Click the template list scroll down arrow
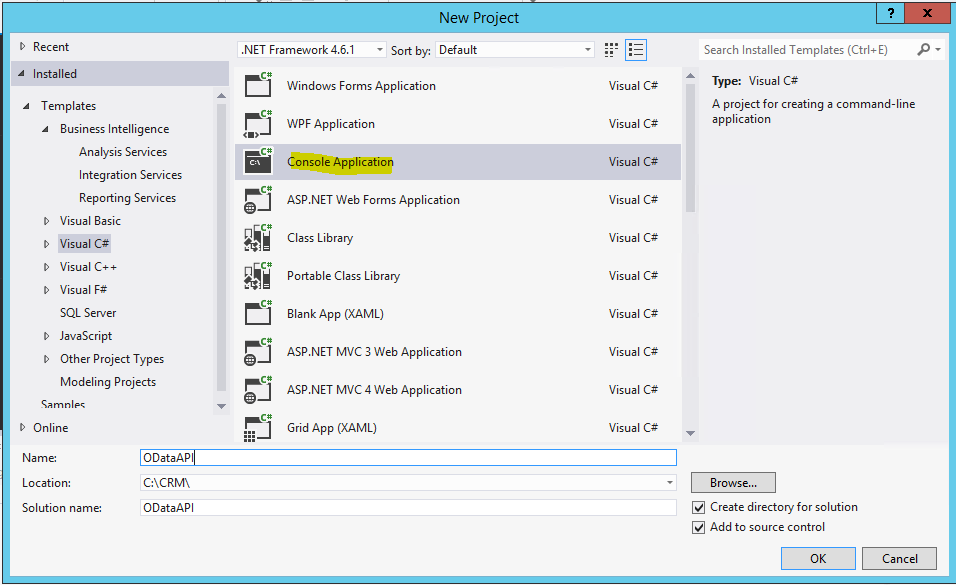Viewport: 956px width, 585px height. point(690,434)
